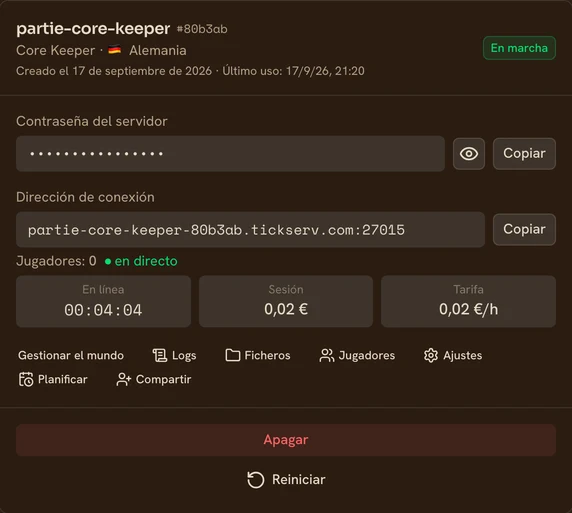Viewport: 572px width, 513px height.
Task: Click the connection address field
Action: click(x=250, y=230)
